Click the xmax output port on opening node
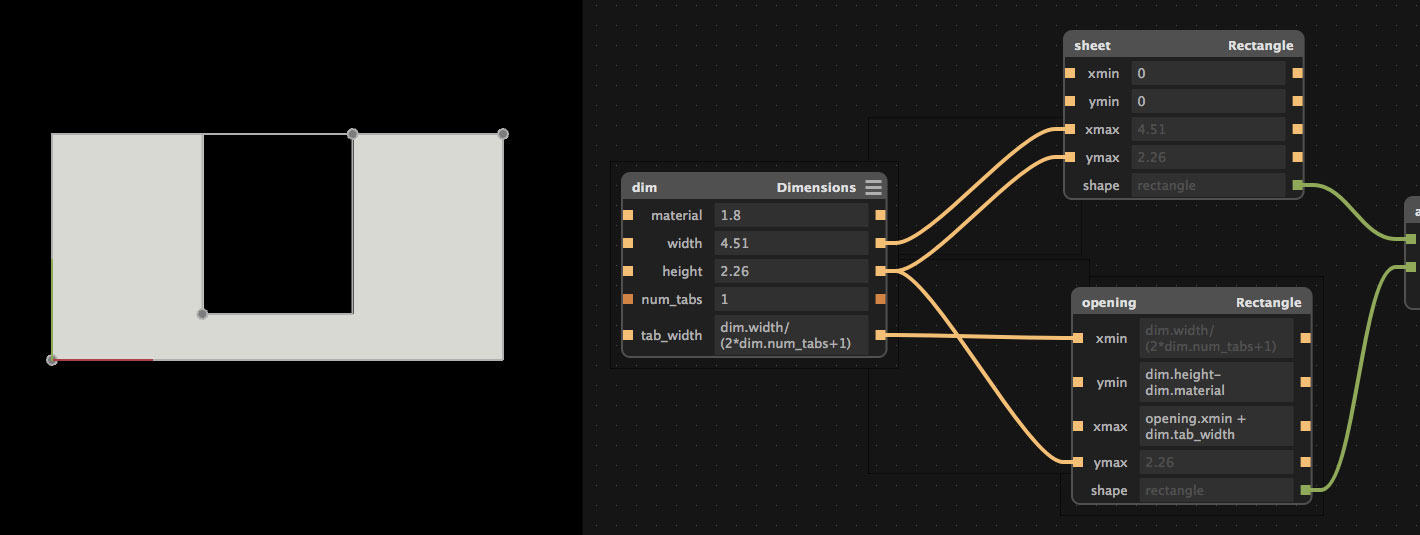 tap(1306, 426)
